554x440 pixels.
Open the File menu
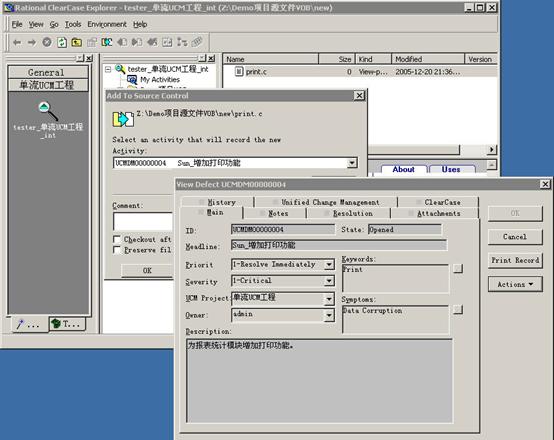coord(17,24)
